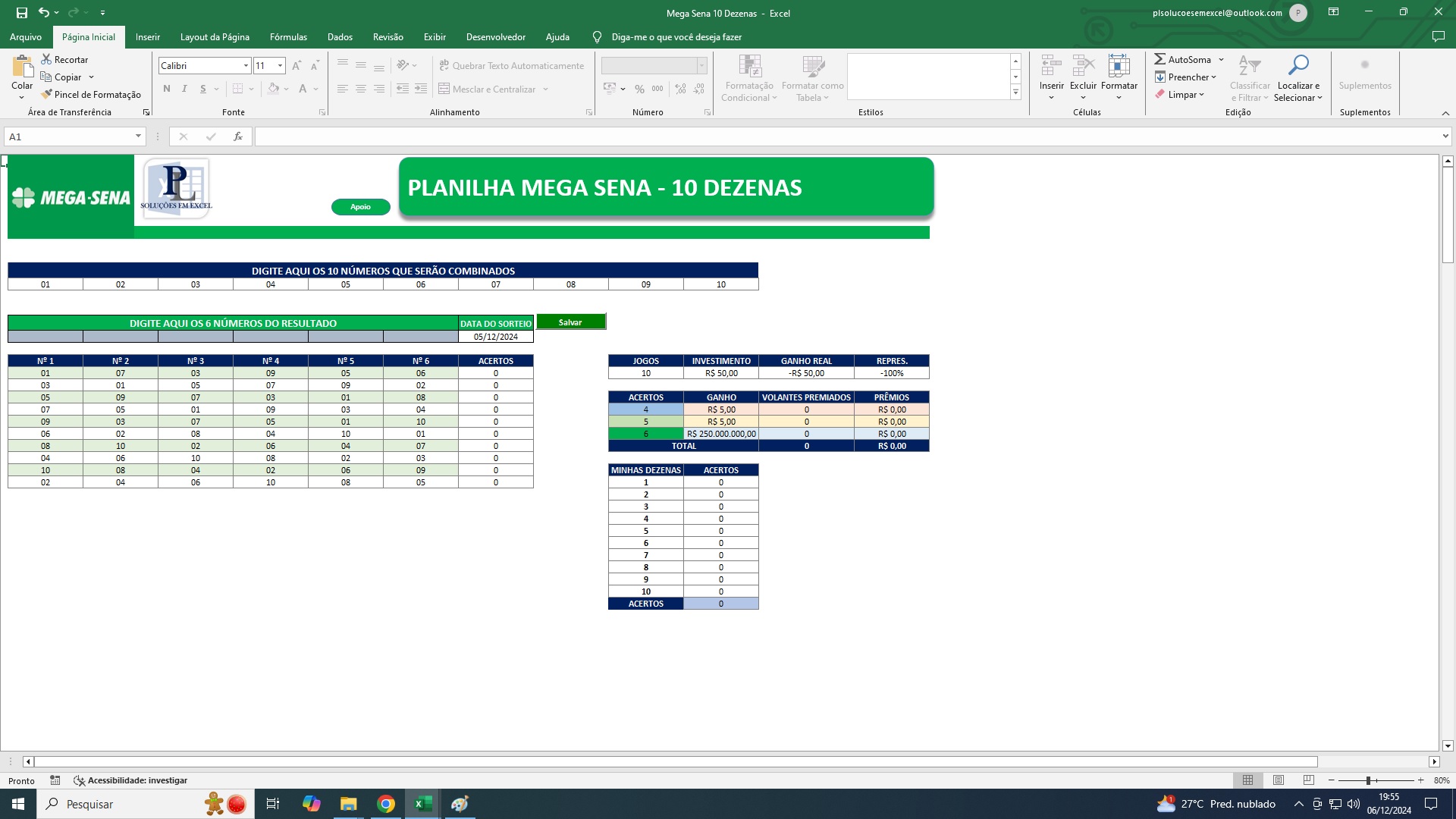Open the Fórmulas ribbon tab
The width and height of the screenshot is (1456, 819).
click(x=288, y=36)
